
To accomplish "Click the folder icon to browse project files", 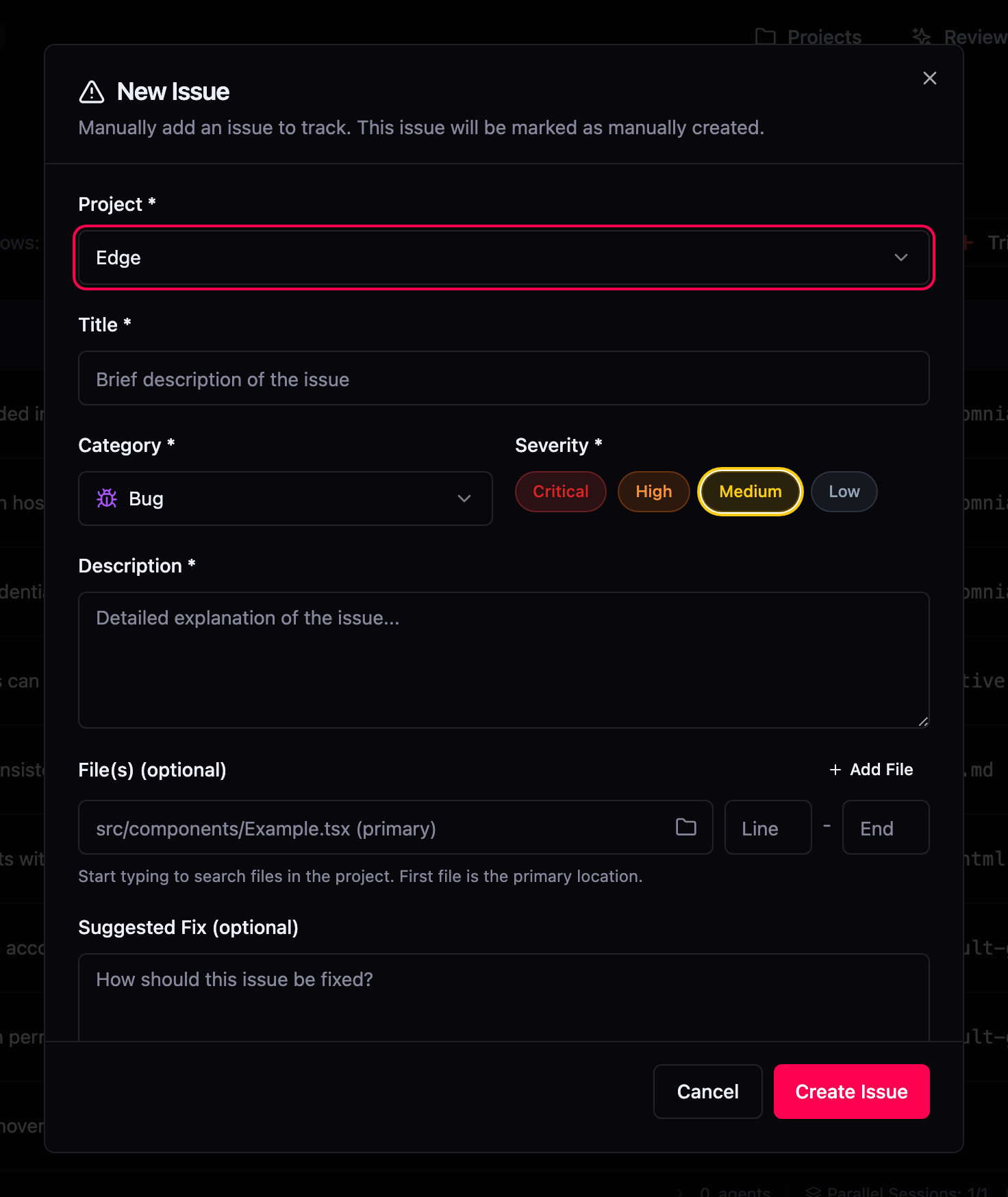I will pos(685,827).
